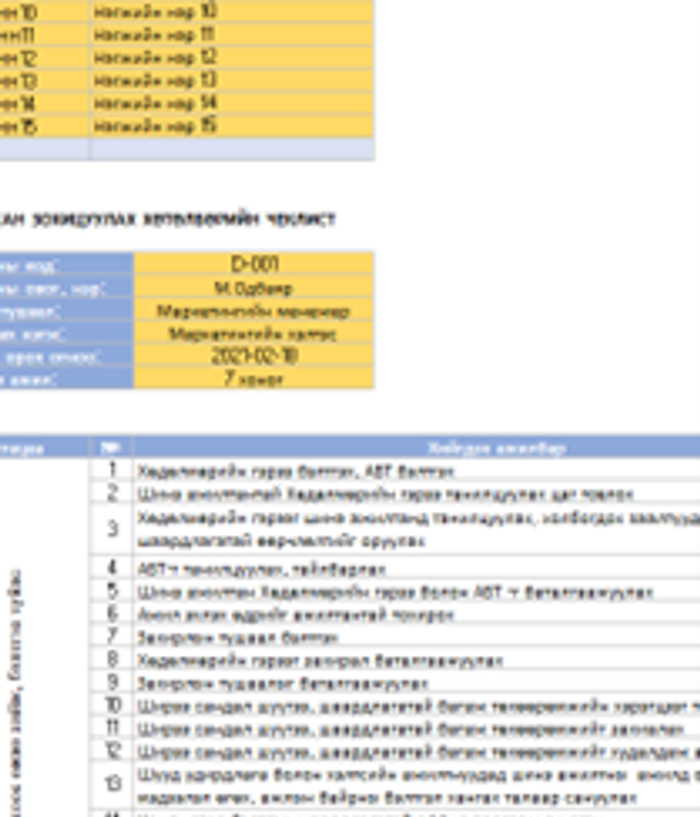Select the Маркетингийн хэлтэс department cell
The height and width of the screenshot is (817, 700).
(254, 334)
